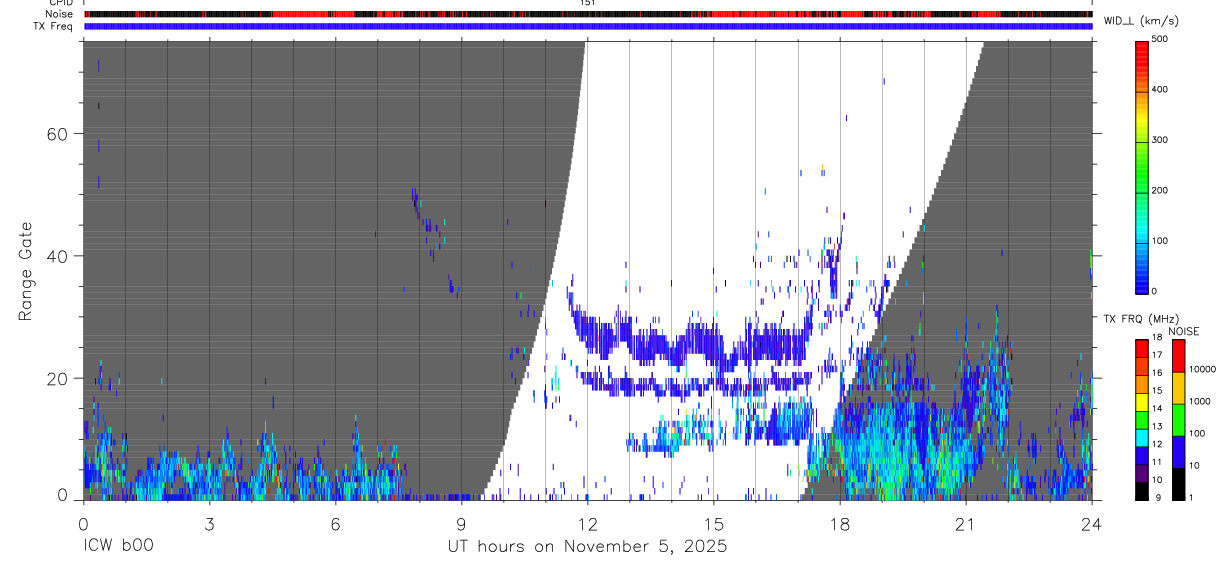Select the NOISE color legend bar

[1178, 420]
